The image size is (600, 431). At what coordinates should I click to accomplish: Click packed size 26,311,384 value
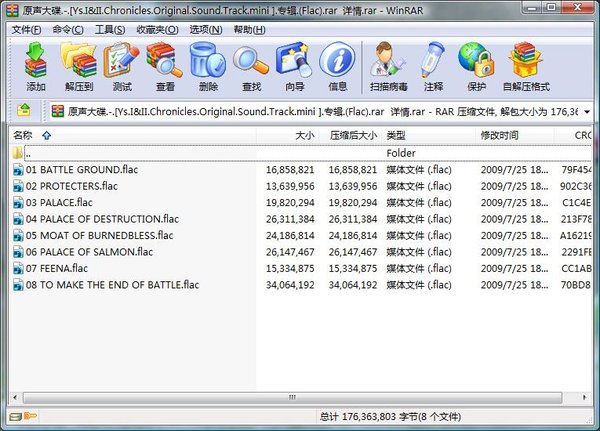pos(352,219)
